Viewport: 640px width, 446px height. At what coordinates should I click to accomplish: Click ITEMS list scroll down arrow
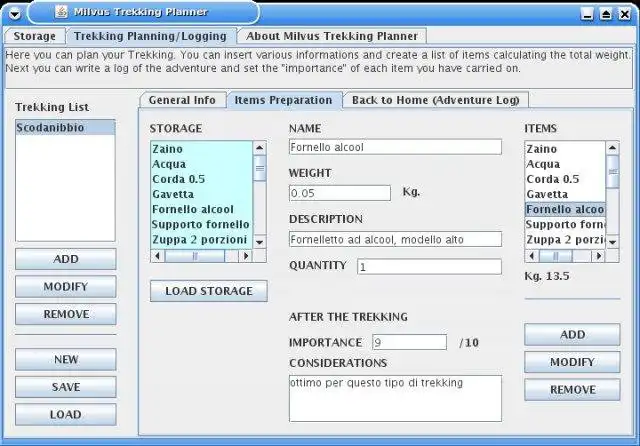tap(612, 242)
